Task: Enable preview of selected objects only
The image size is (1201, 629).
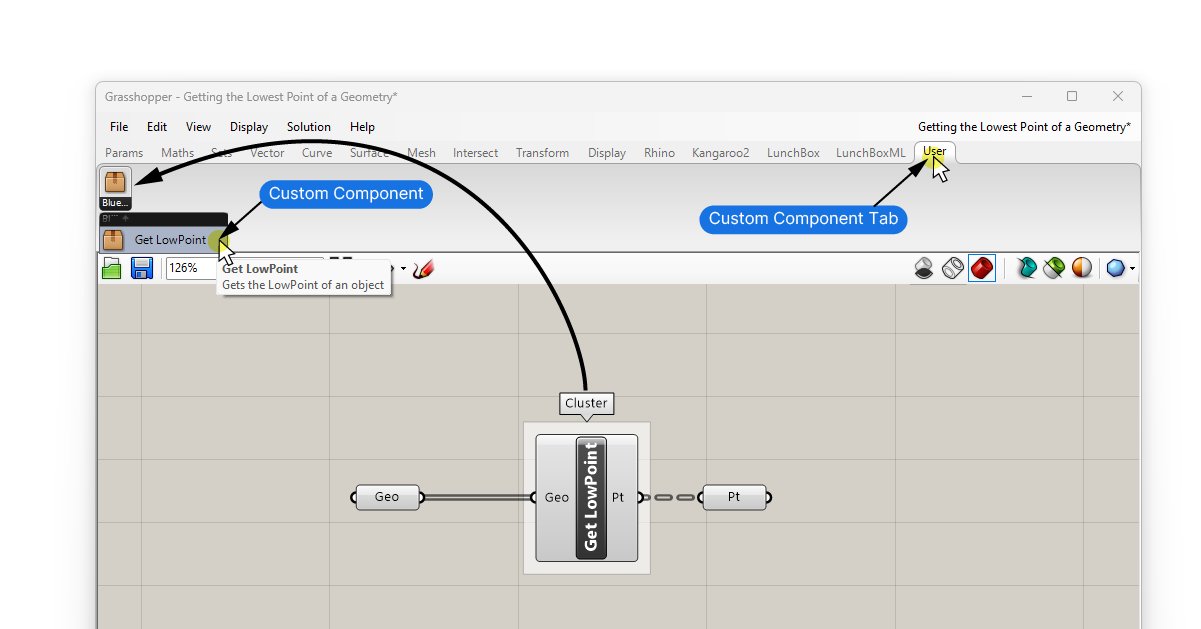Action: pos(1054,268)
